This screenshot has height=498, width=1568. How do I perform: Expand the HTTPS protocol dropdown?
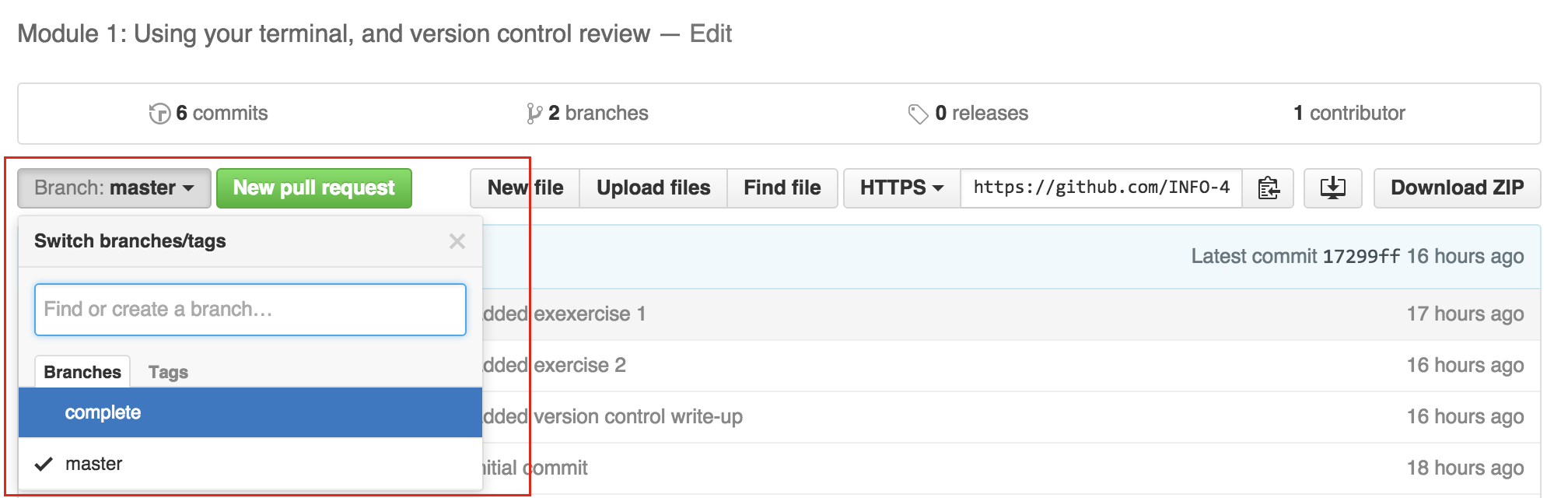902,188
